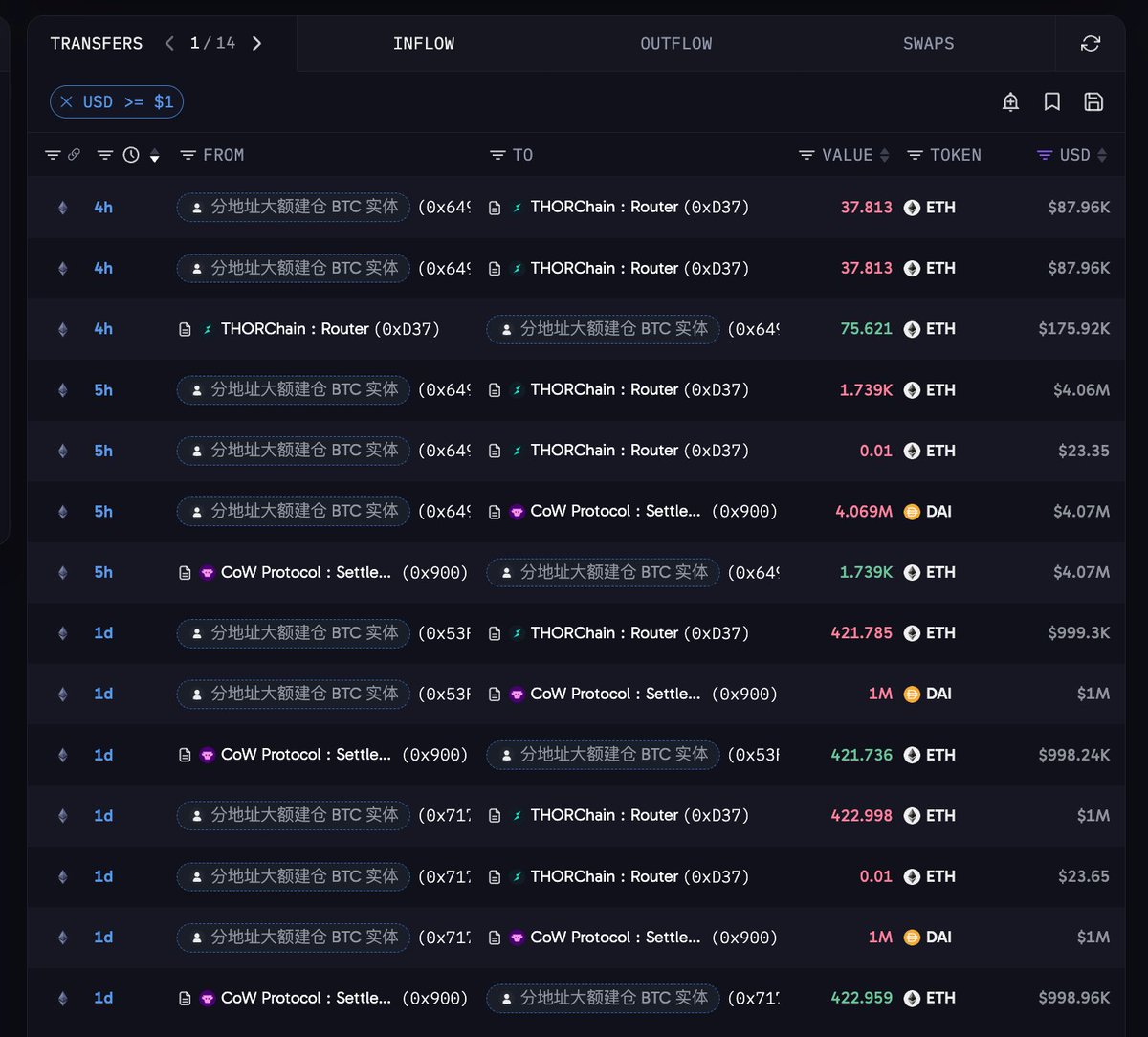Go to the next transfers page

point(256,43)
